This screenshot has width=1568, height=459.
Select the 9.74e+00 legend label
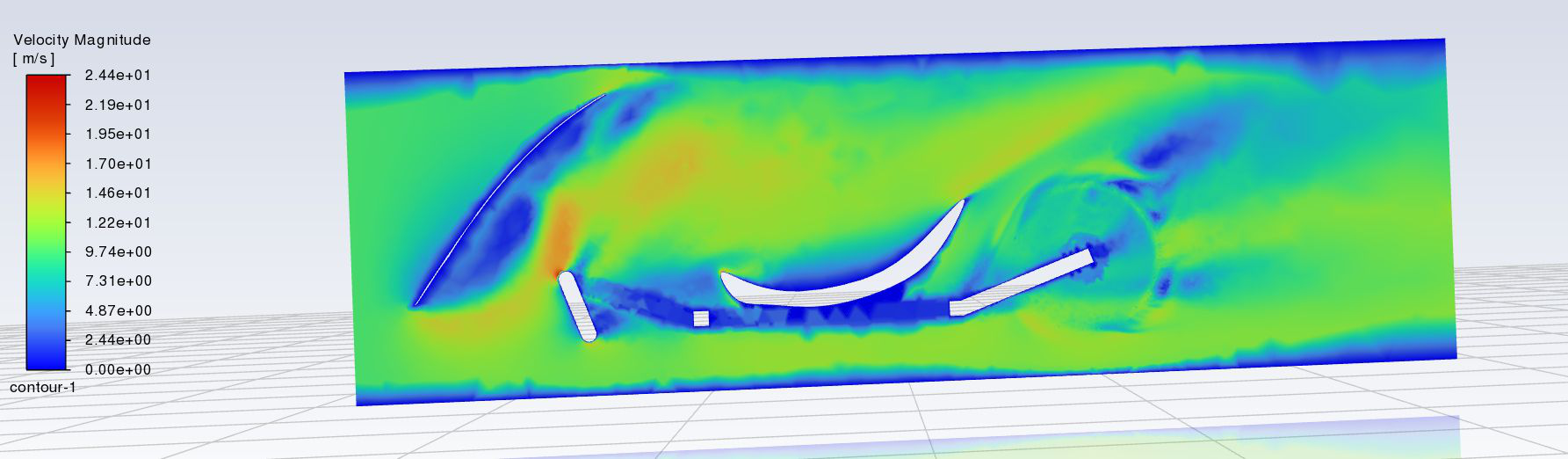[x=118, y=251]
